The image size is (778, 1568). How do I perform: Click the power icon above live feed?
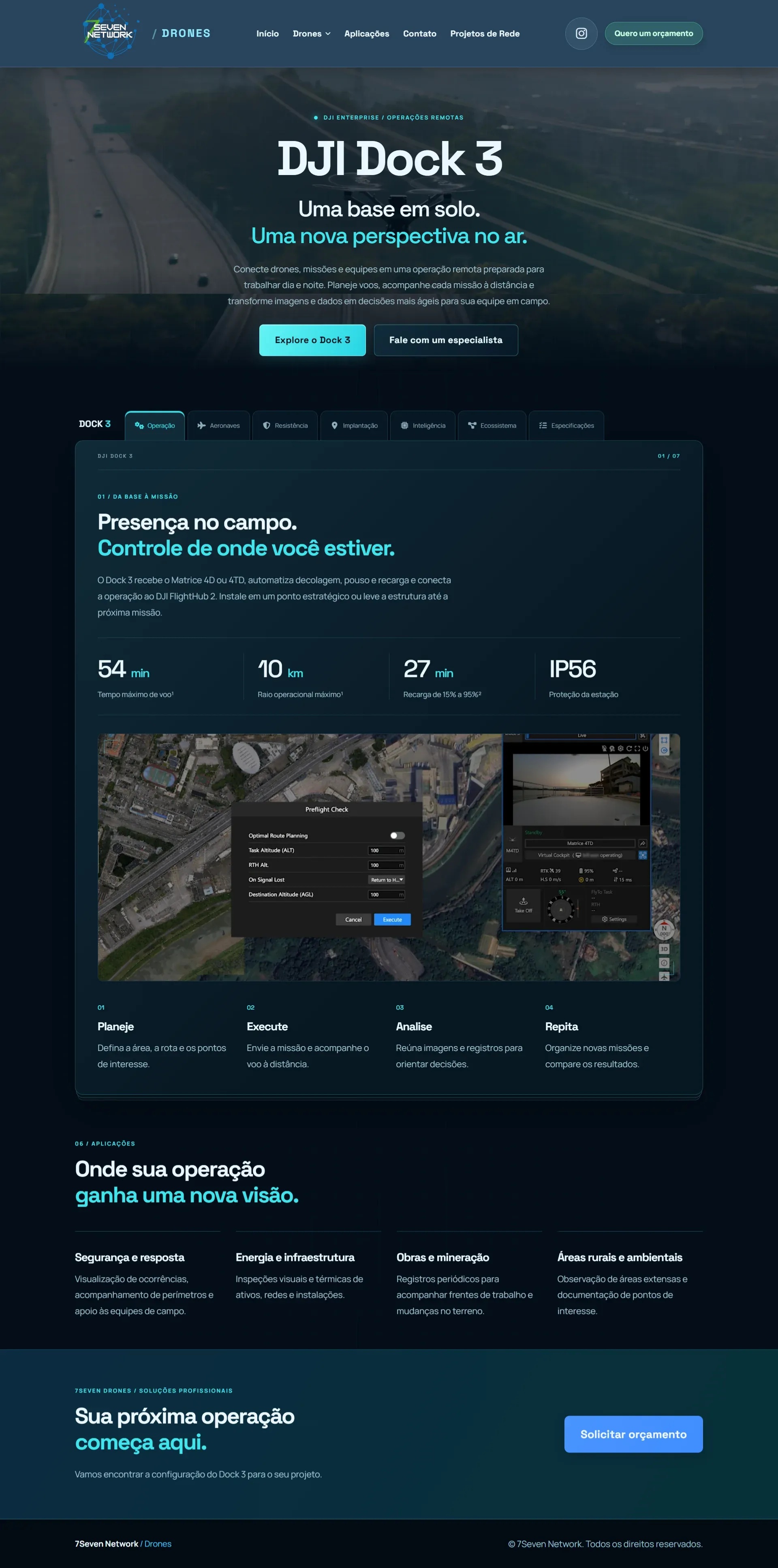645,749
